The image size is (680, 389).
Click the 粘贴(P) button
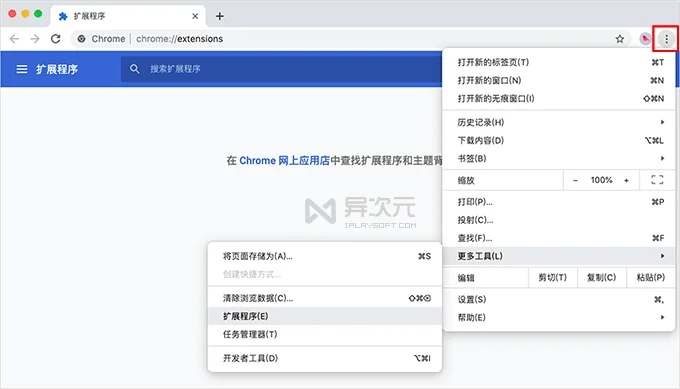click(651, 278)
